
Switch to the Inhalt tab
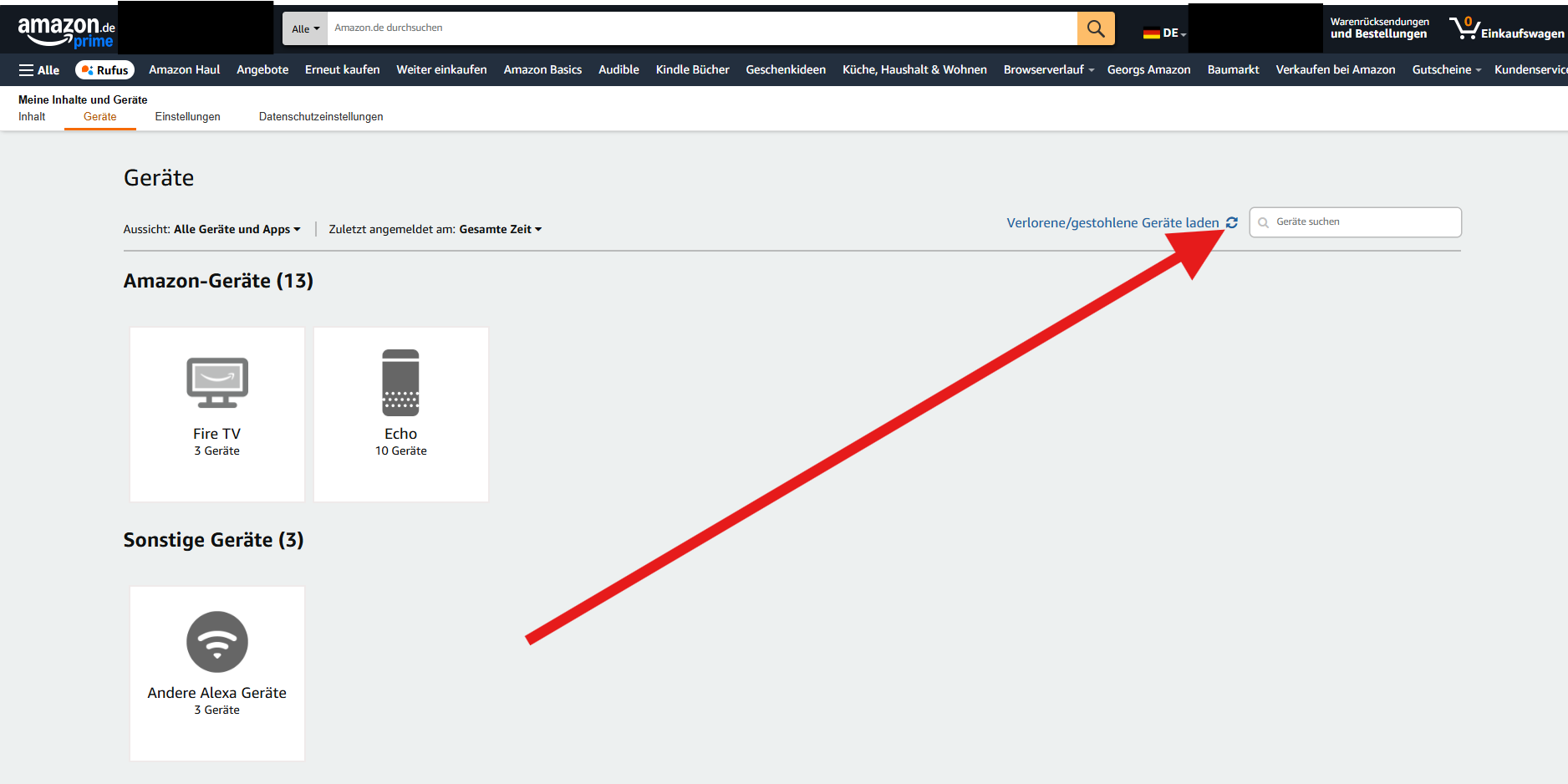click(32, 117)
